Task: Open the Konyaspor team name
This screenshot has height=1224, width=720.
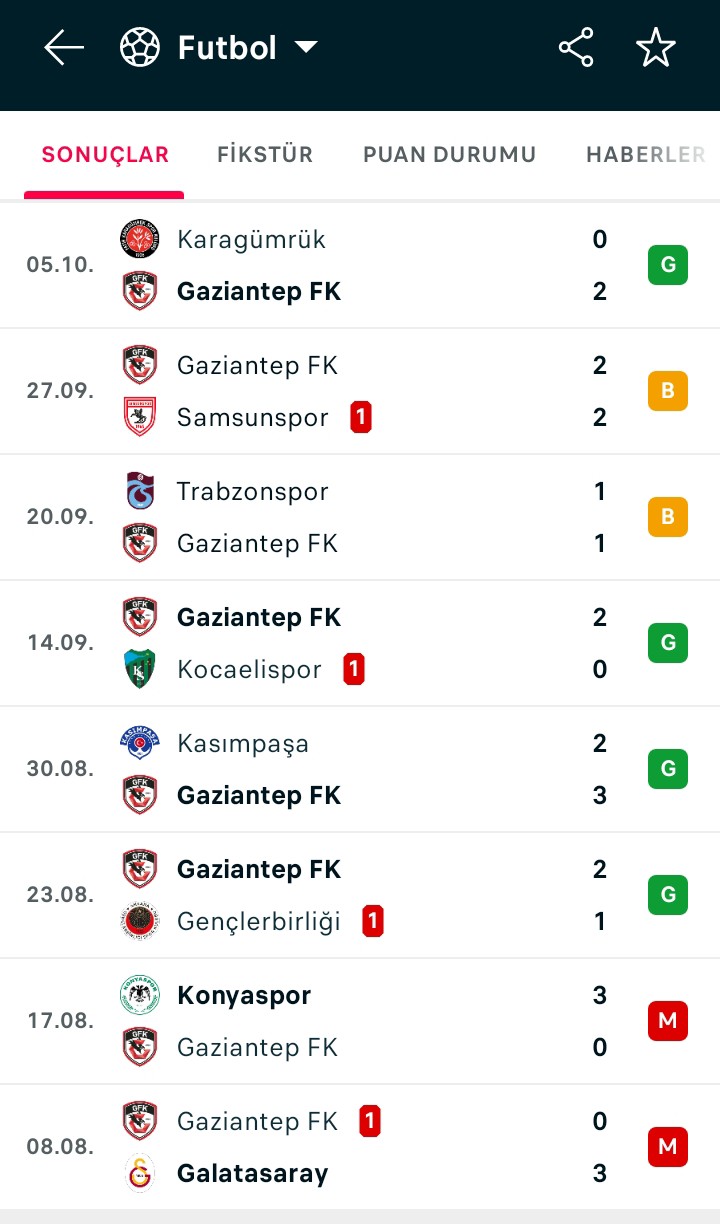Action: [x=244, y=995]
